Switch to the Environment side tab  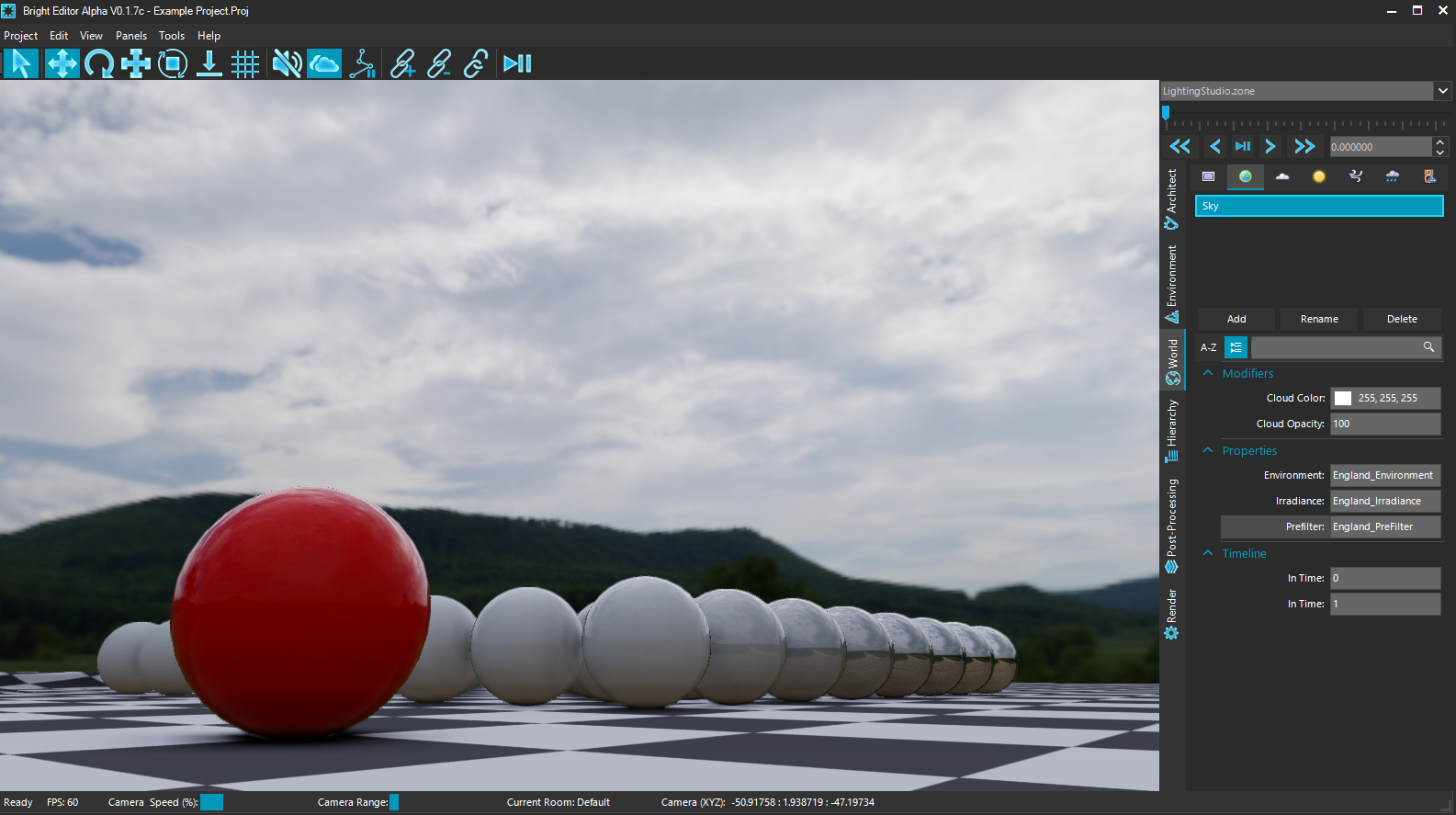(x=1172, y=283)
